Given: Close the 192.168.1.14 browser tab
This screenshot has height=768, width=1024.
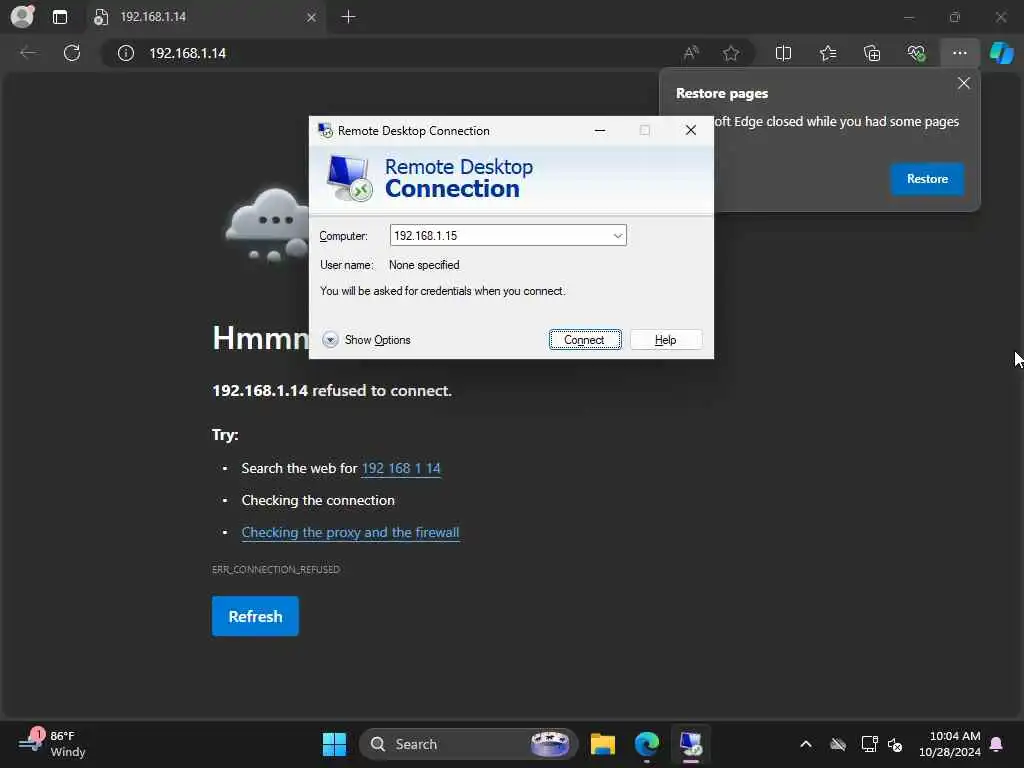Looking at the screenshot, I should tap(312, 17).
